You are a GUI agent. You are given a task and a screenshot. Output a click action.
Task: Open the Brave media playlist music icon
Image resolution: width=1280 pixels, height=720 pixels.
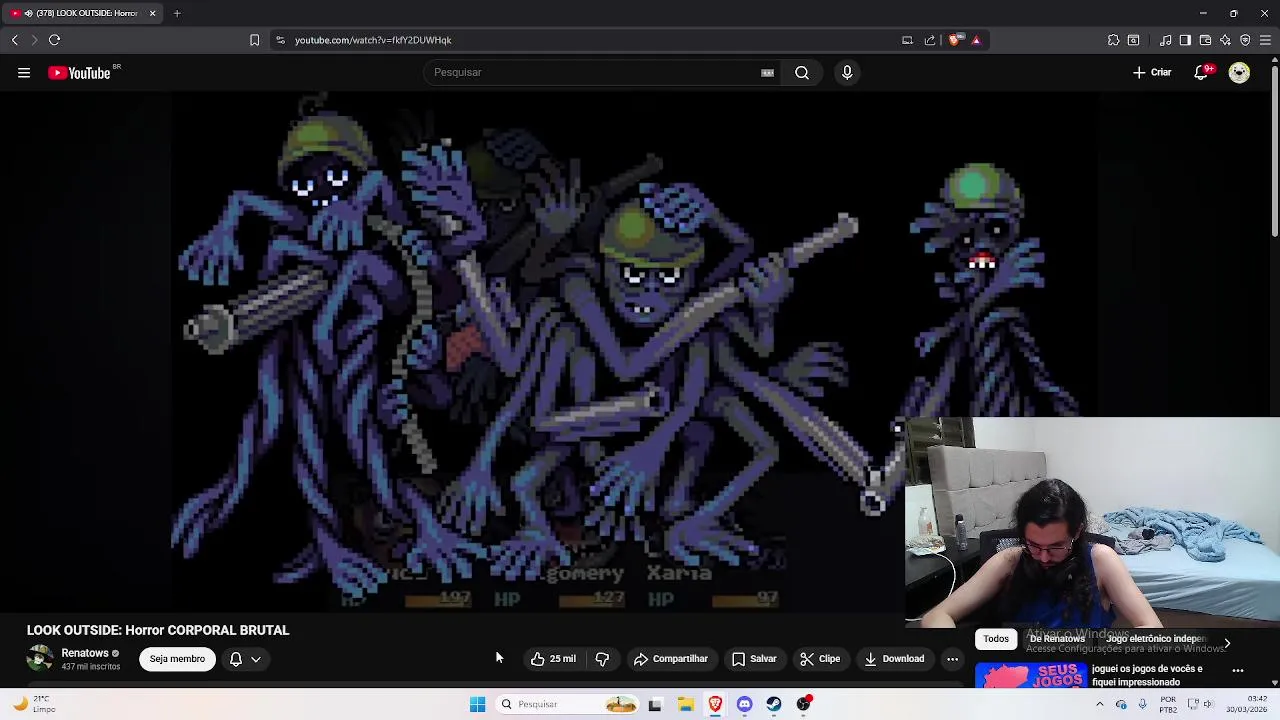coord(1165,40)
